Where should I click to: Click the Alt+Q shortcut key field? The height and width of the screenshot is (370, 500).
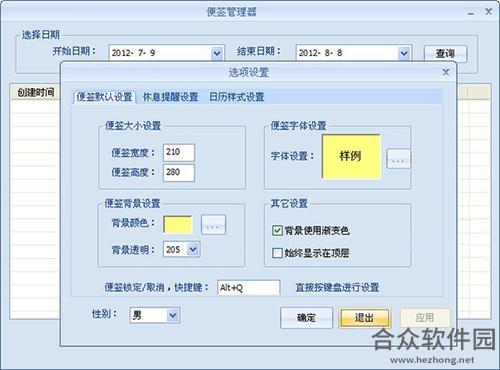click(248, 287)
